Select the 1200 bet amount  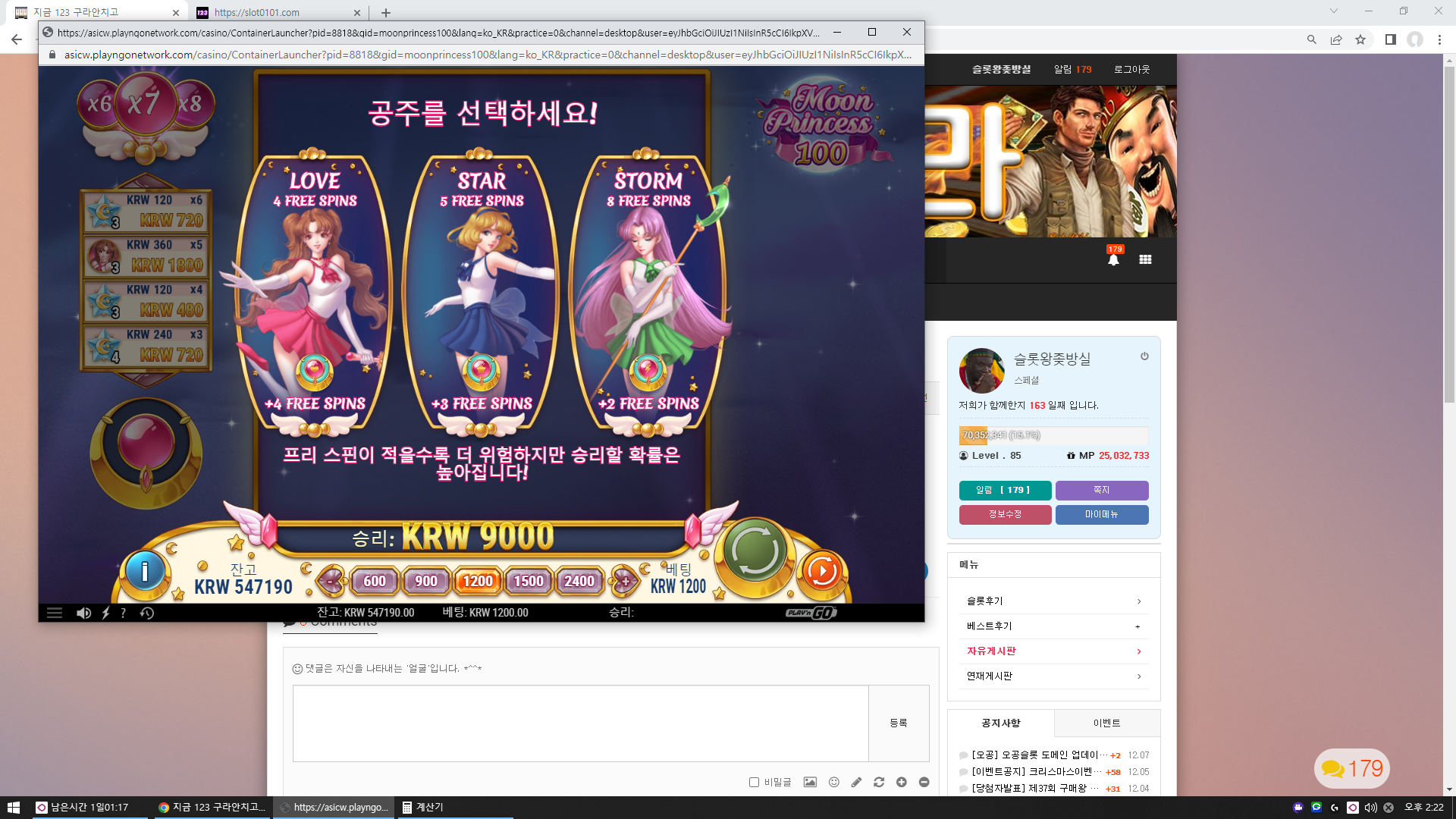click(x=478, y=581)
